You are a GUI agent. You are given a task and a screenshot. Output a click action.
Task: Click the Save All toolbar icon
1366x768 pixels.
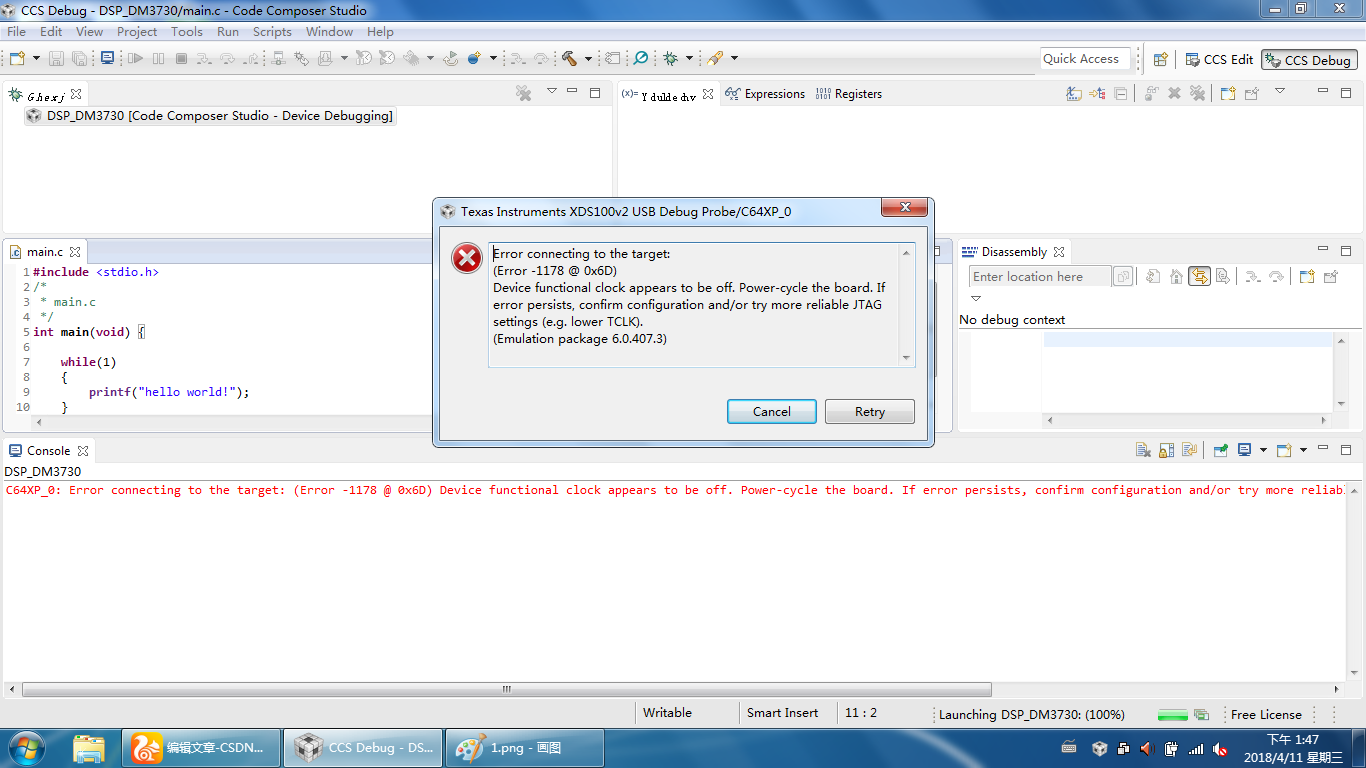coord(79,59)
